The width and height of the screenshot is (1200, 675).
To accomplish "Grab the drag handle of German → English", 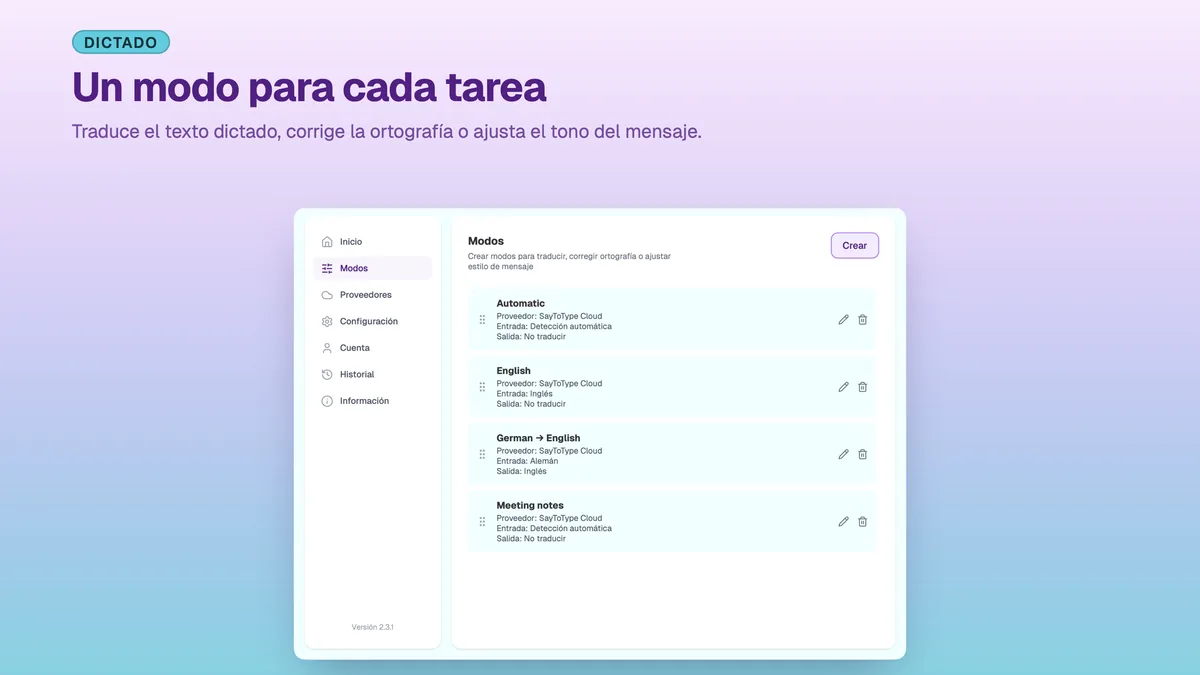I will [482, 454].
